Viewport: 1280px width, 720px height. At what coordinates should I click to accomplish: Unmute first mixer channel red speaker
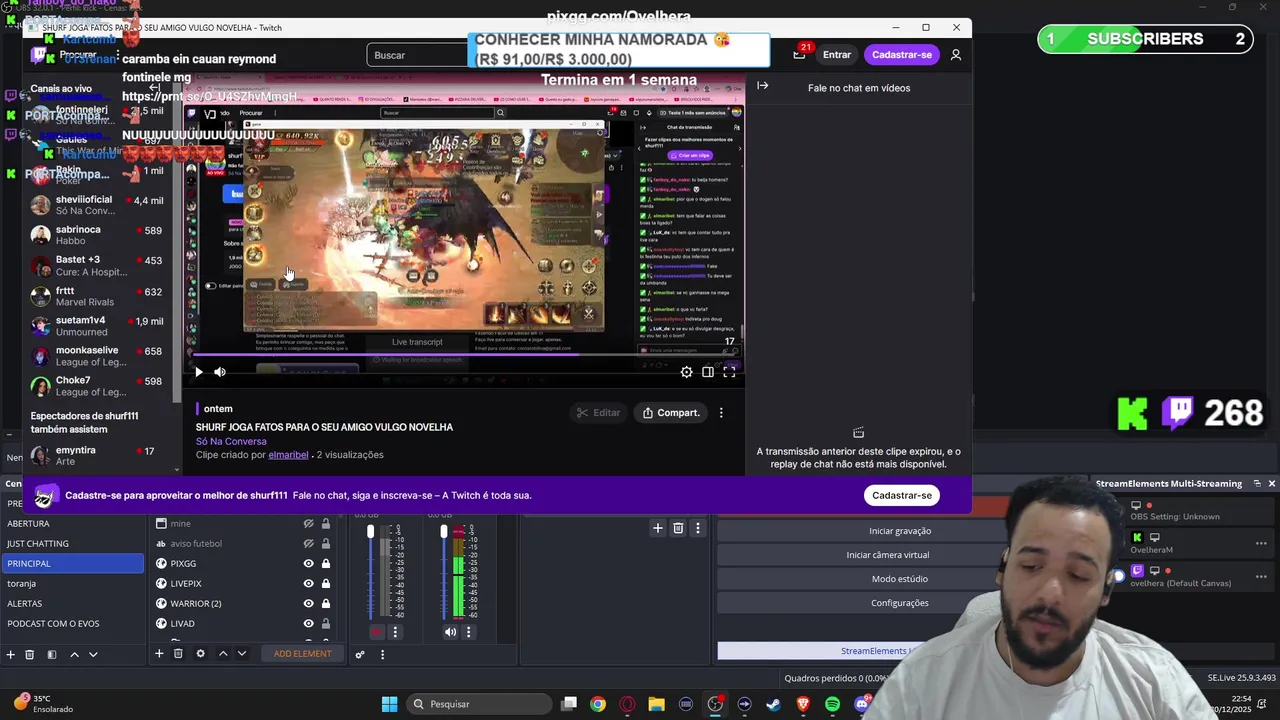(376, 631)
